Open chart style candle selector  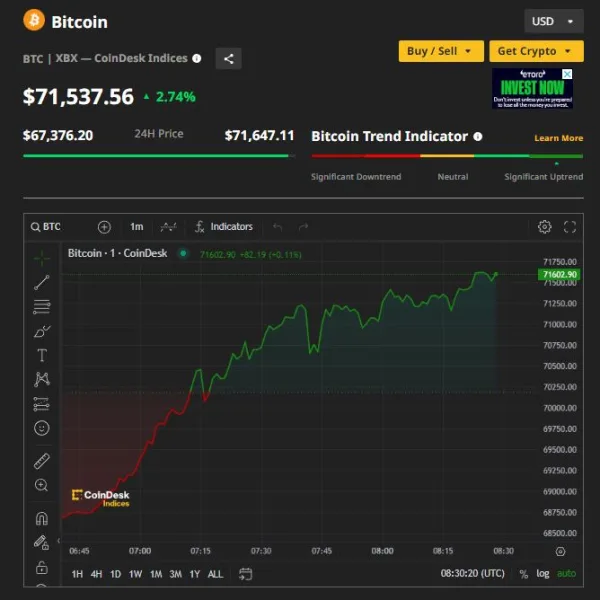click(x=168, y=227)
